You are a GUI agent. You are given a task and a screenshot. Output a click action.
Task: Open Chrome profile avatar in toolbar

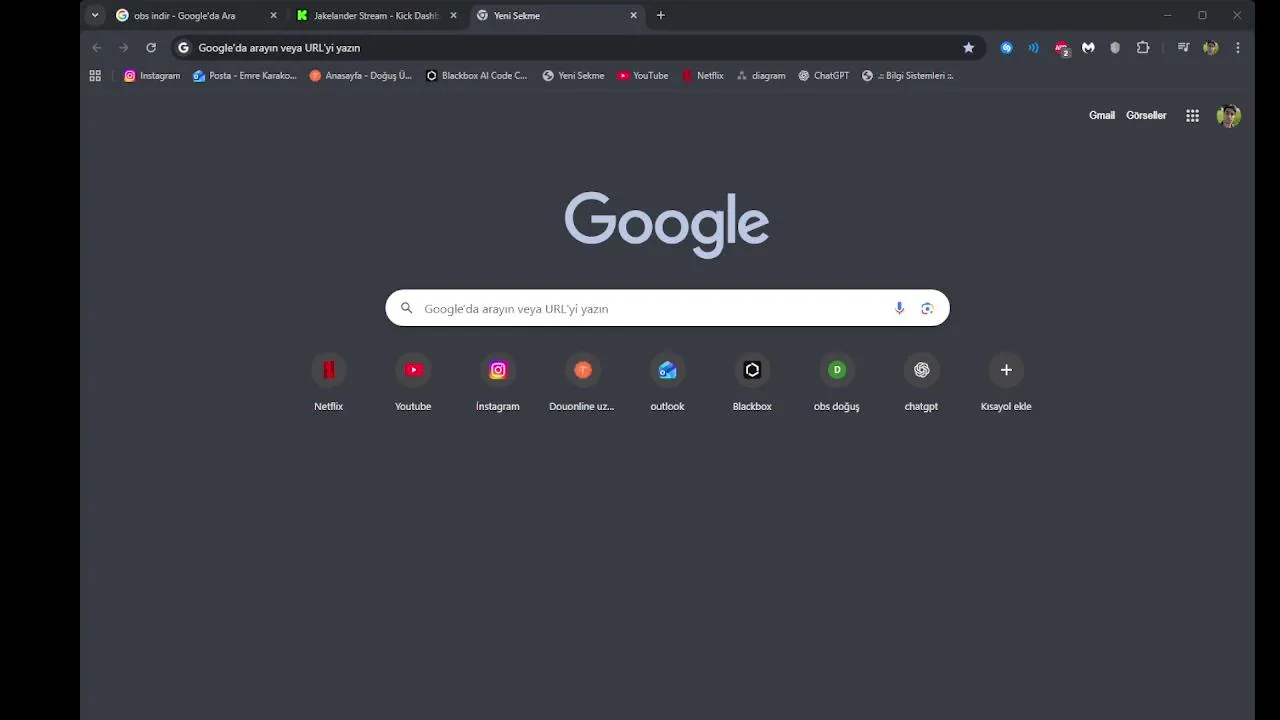(x=1211, y=47)
